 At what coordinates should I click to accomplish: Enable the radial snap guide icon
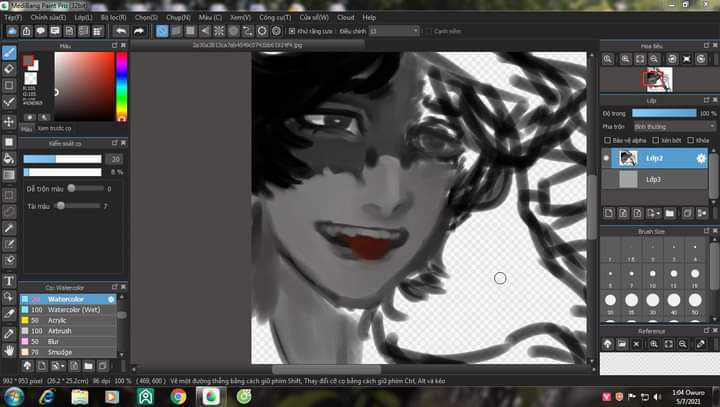[219, 31]
